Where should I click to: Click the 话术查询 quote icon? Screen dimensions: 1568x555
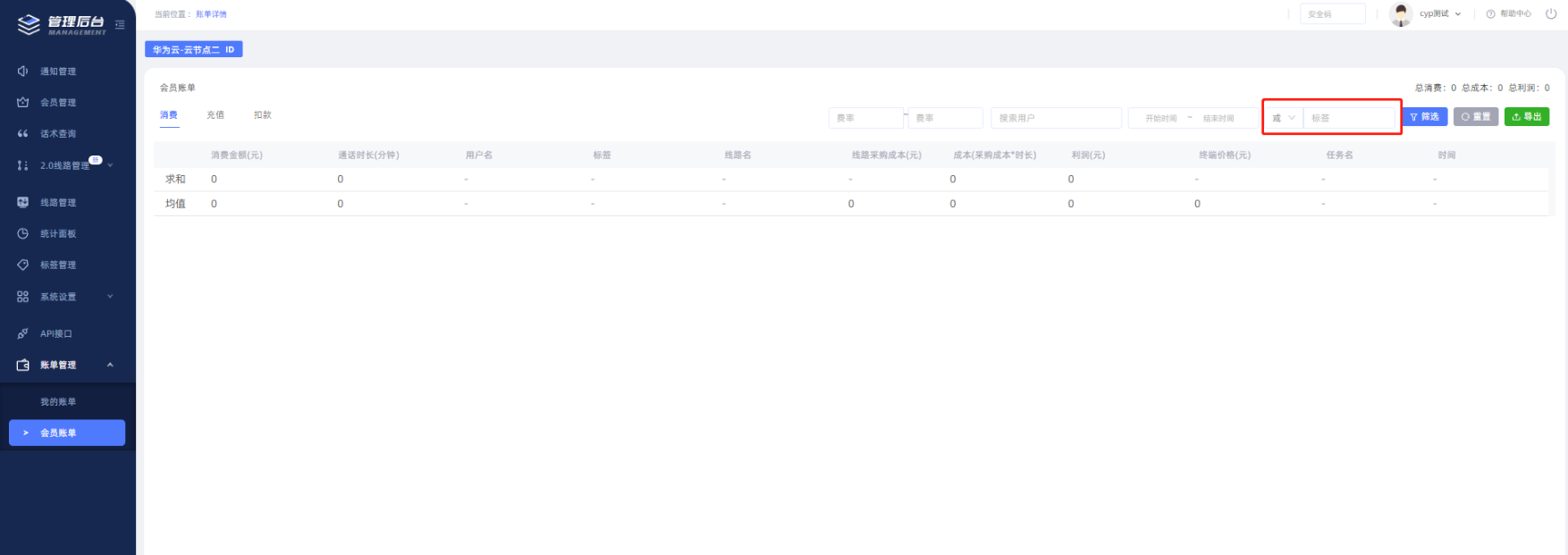coord(23,134)
